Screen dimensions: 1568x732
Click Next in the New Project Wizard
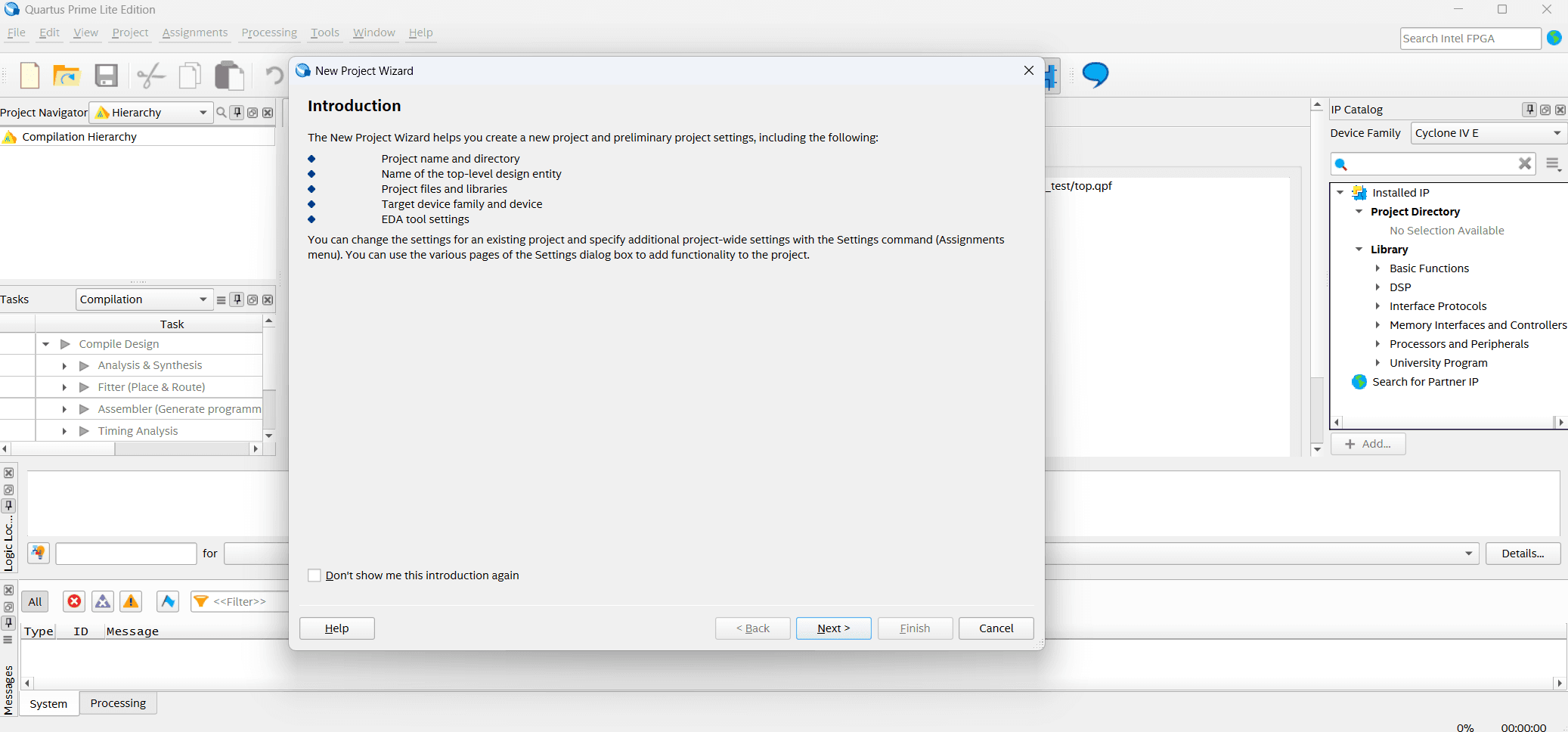click(x=833, y=628)
